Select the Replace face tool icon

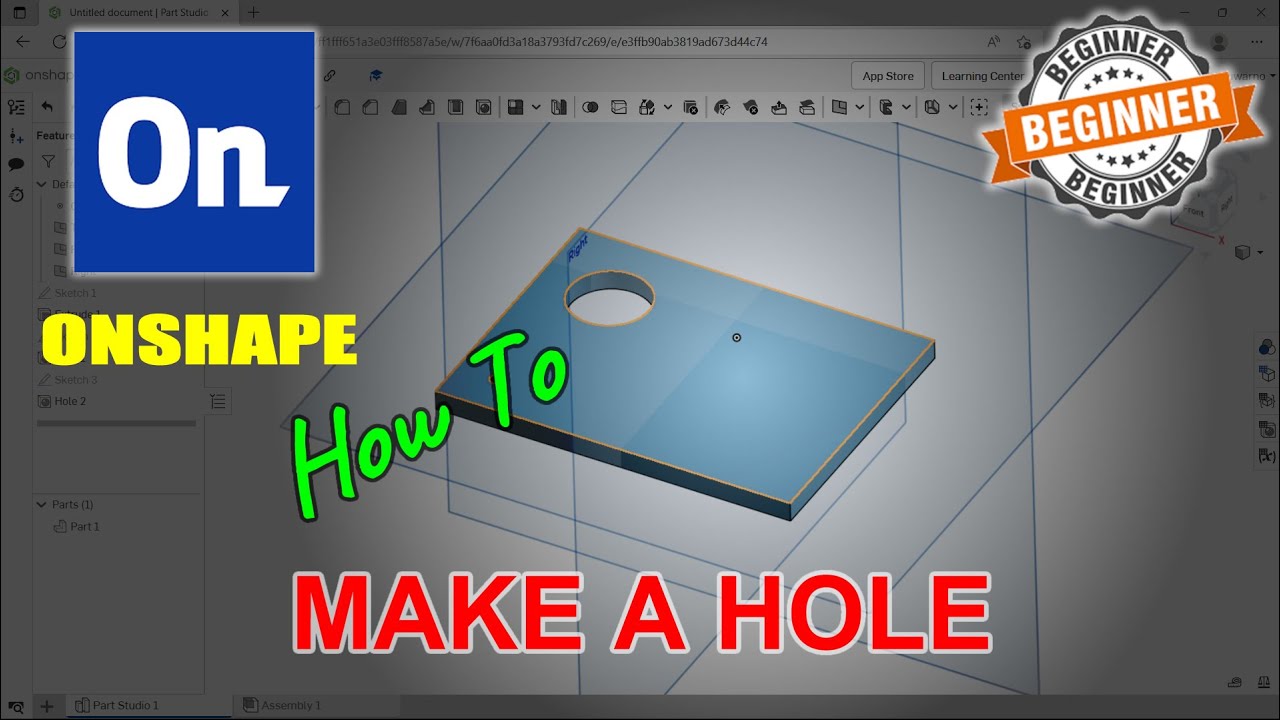pos(806,107)
